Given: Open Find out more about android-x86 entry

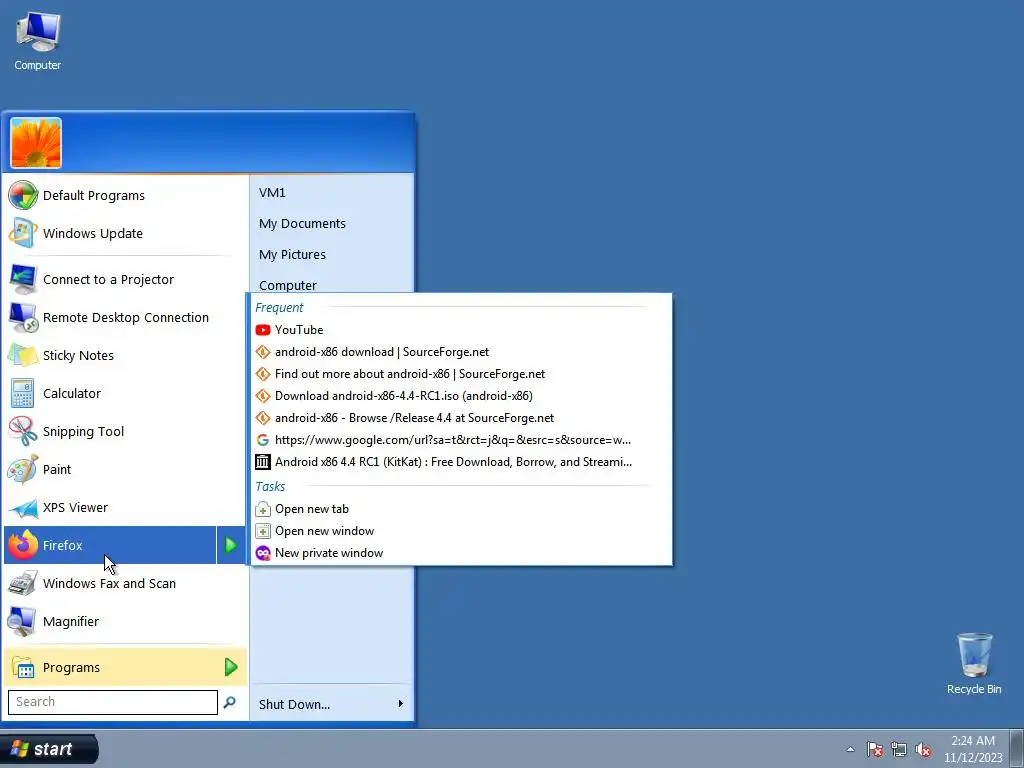Looking at the screenshot, I should (x=461, y=374).
